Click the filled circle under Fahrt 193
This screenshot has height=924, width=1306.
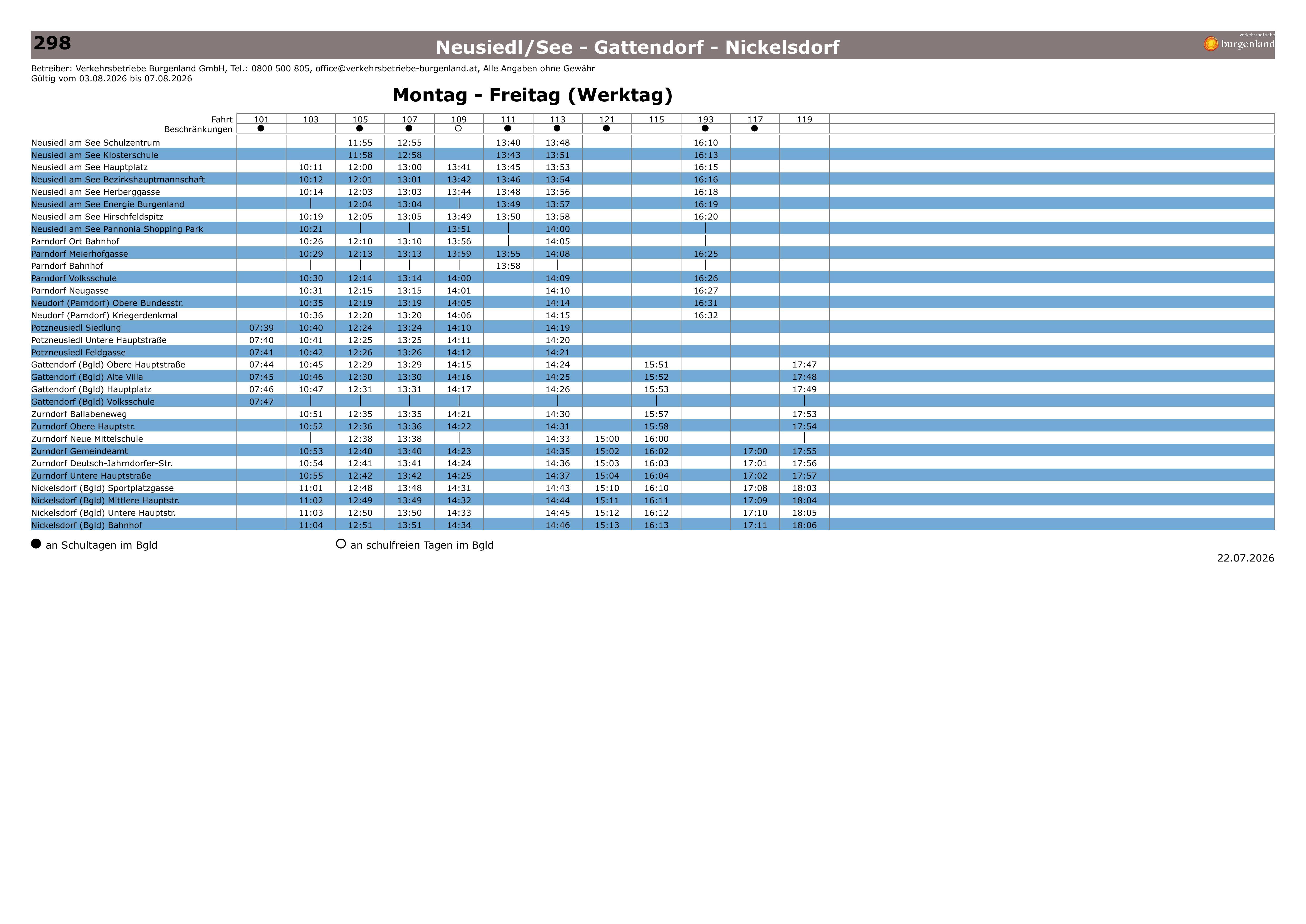[x=705, y=128]
